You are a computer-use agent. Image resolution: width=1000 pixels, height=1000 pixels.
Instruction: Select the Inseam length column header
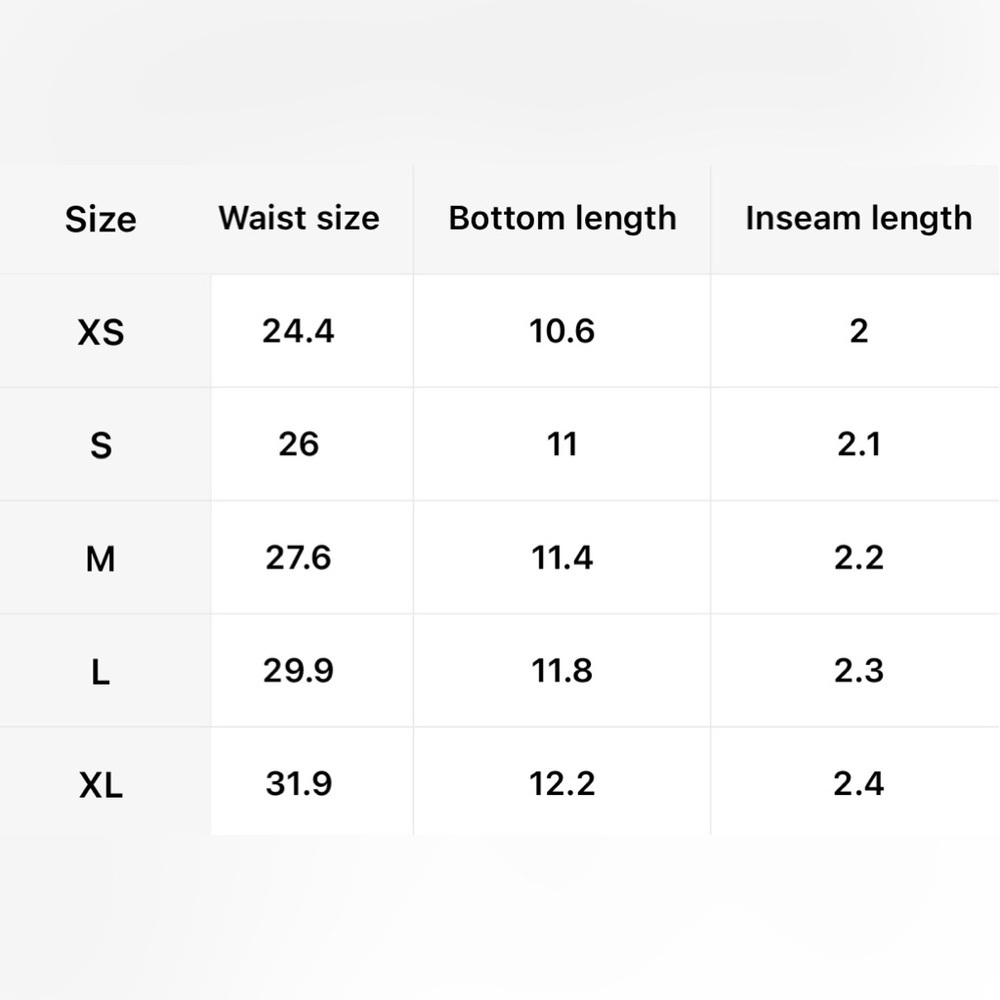click(x=858, y=219)
